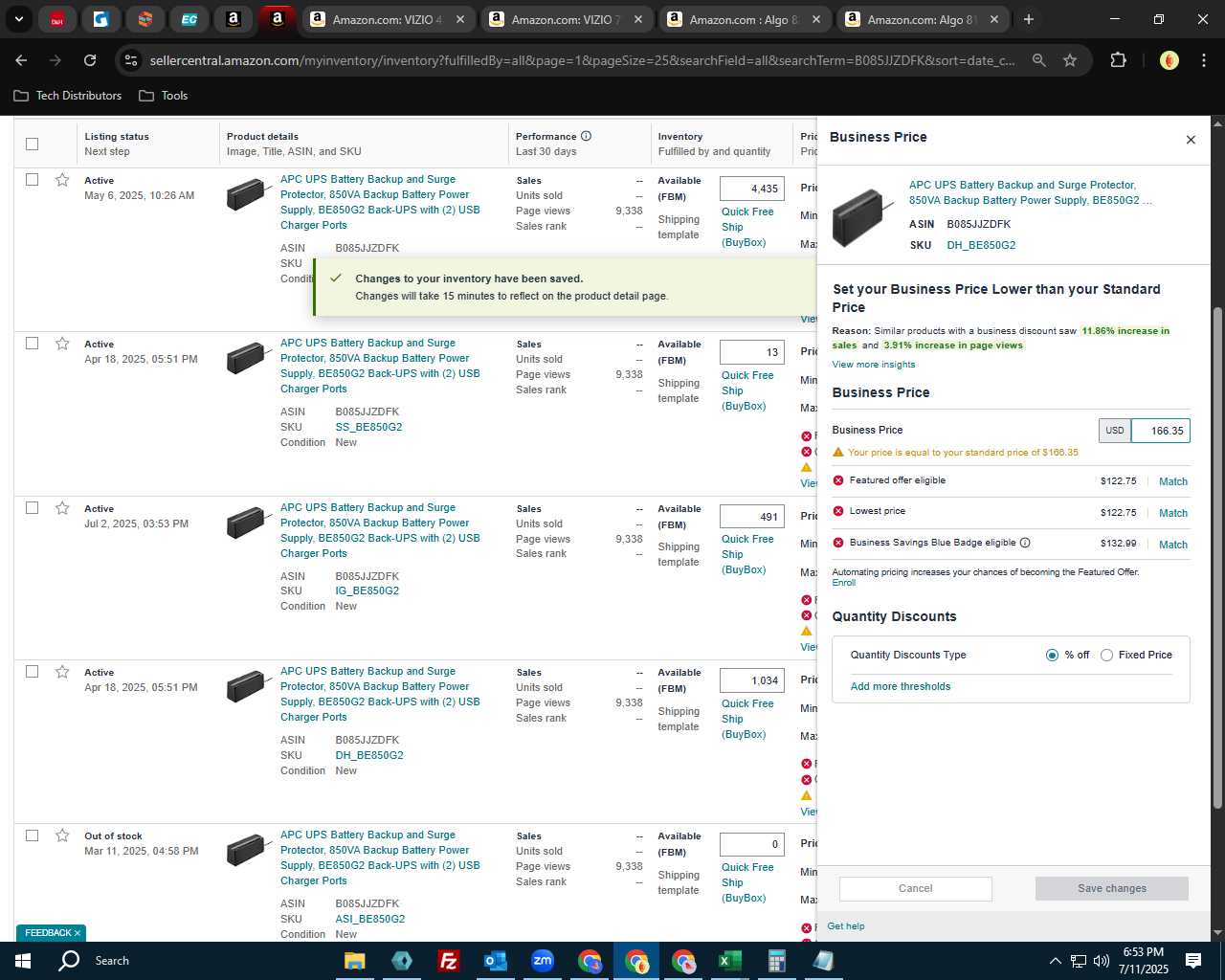Image resolution: width=1225 pixels, height=980 pixels.
Task: Open Blue Badge eligible info icon
Action: click(1025, 543)
